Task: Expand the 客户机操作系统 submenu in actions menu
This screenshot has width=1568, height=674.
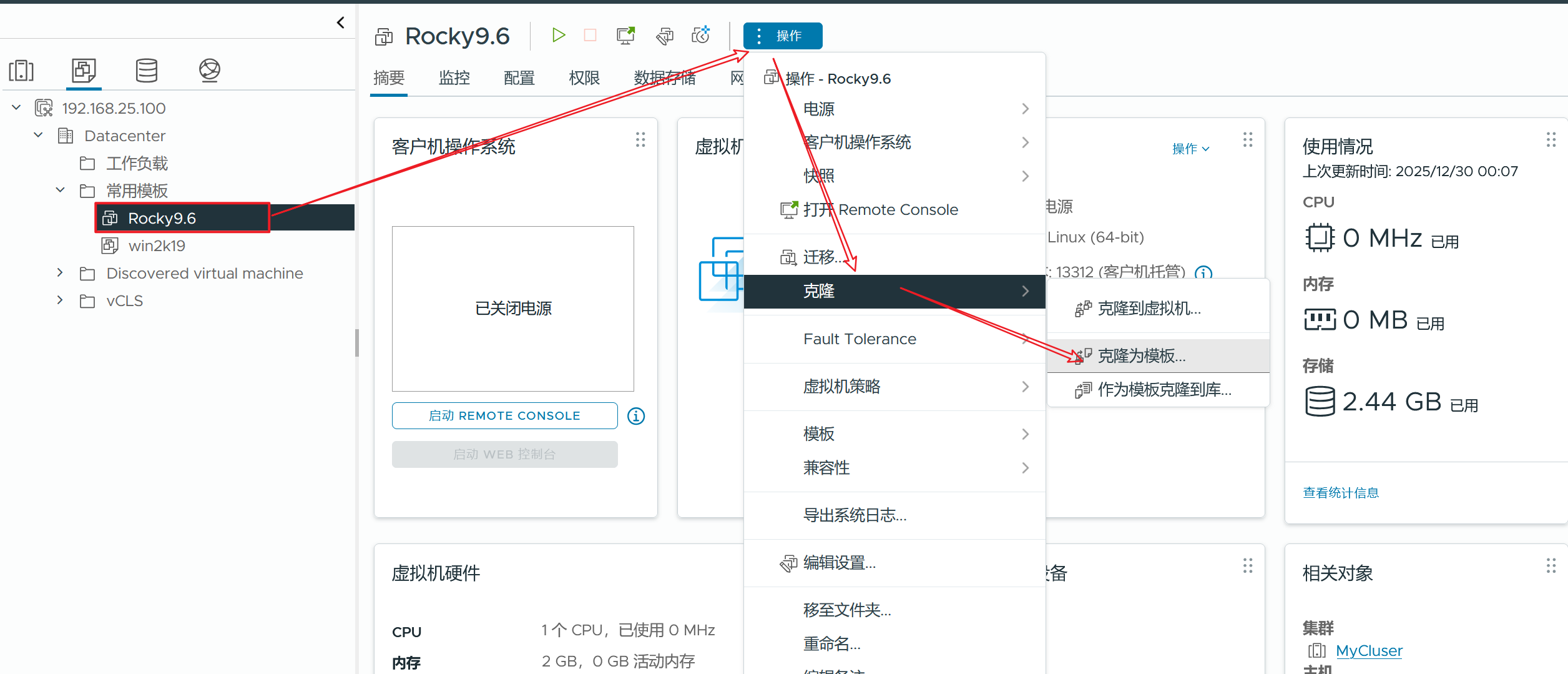Action: click(x=894, y=142)
